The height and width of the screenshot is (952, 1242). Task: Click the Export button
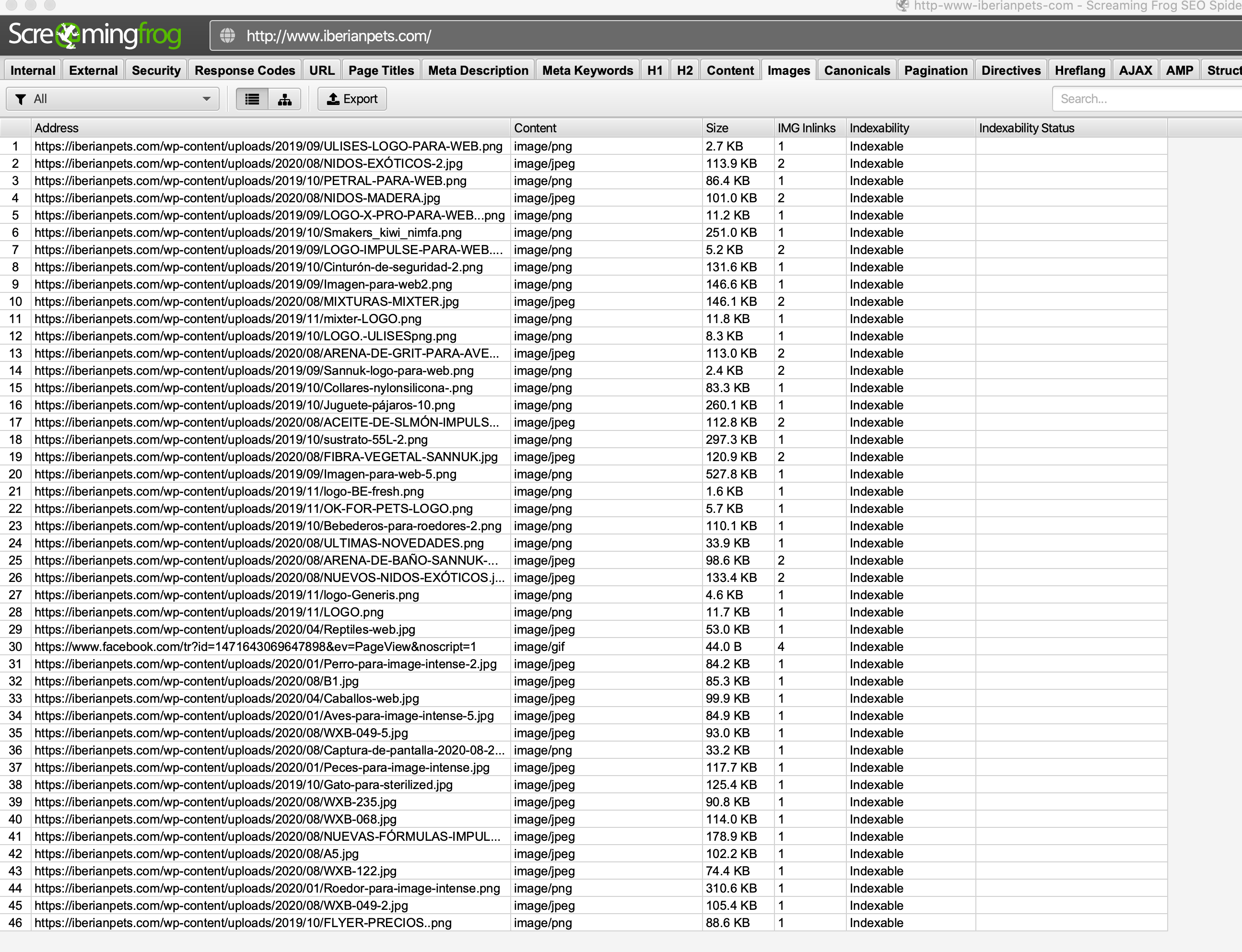click(x=352, y=99)
